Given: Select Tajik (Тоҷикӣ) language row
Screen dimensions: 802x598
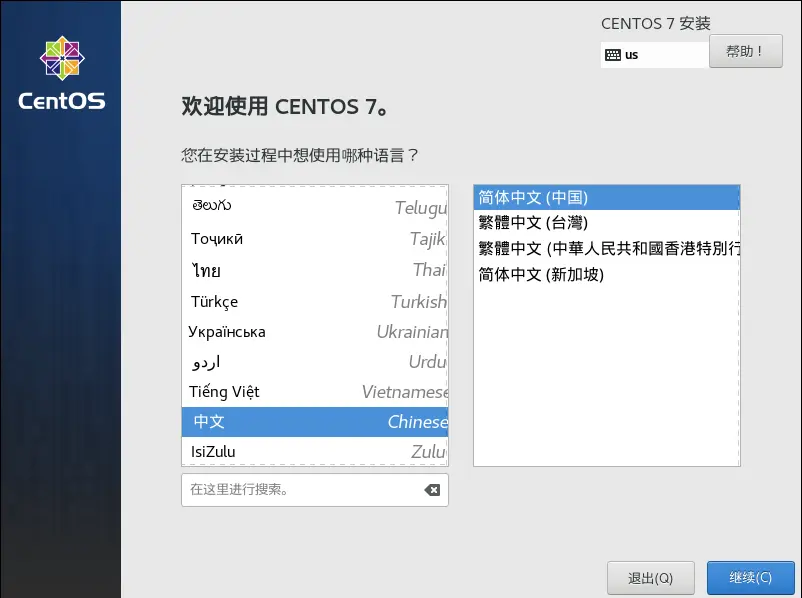Looking at the screenshot, I should point(315,238).
